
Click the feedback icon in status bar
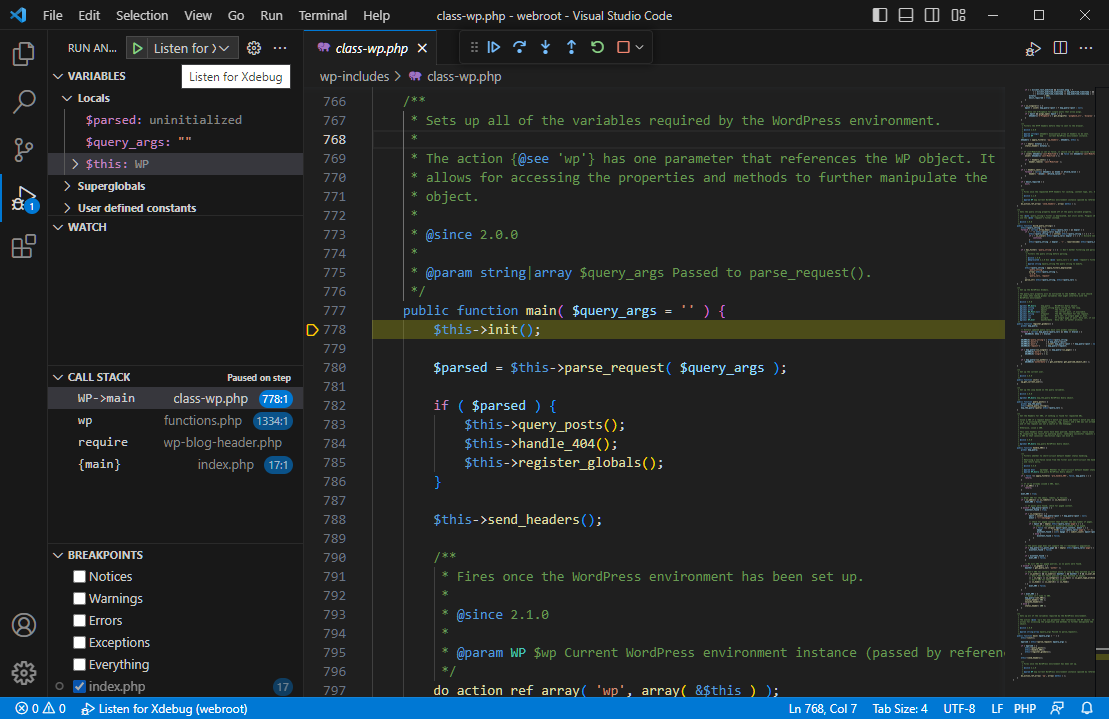tap(1057, 708)
